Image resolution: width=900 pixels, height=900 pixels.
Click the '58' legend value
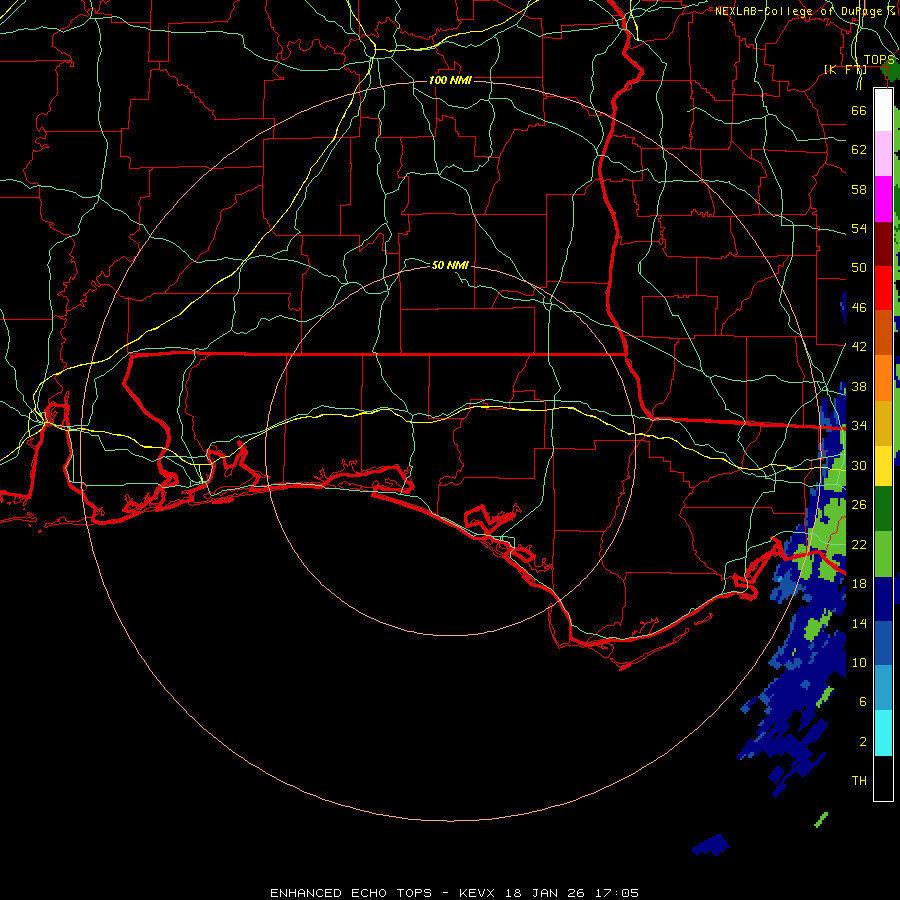click(x=859, y=189)
